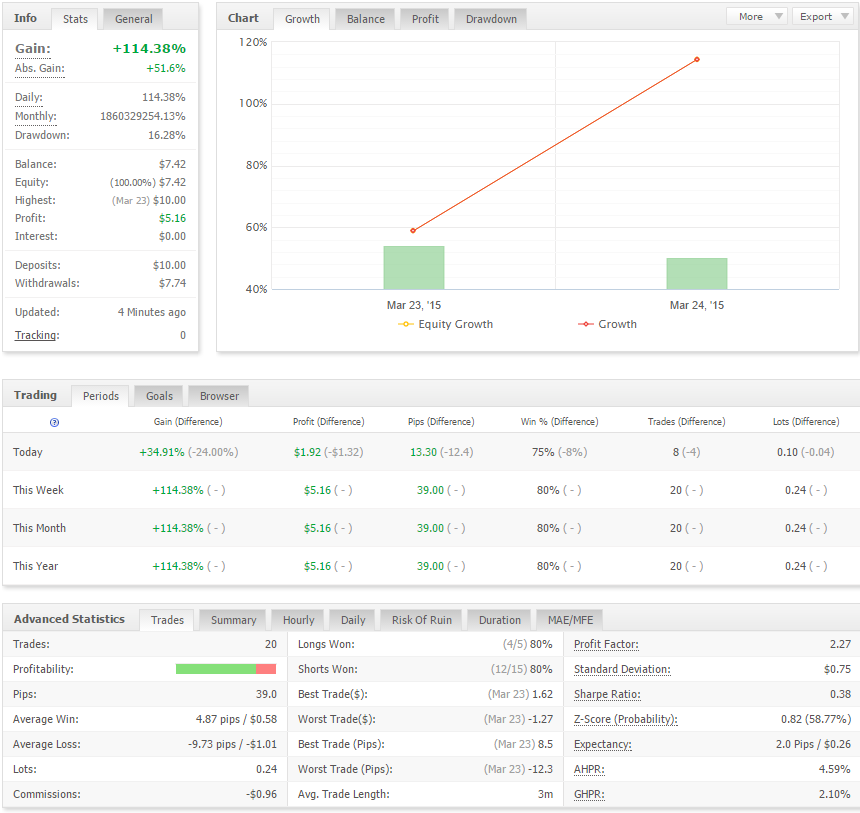860x813 pixels.
Task: Open the Summary statistics tab
Action: pyautogui.click(x=233, y=620)
